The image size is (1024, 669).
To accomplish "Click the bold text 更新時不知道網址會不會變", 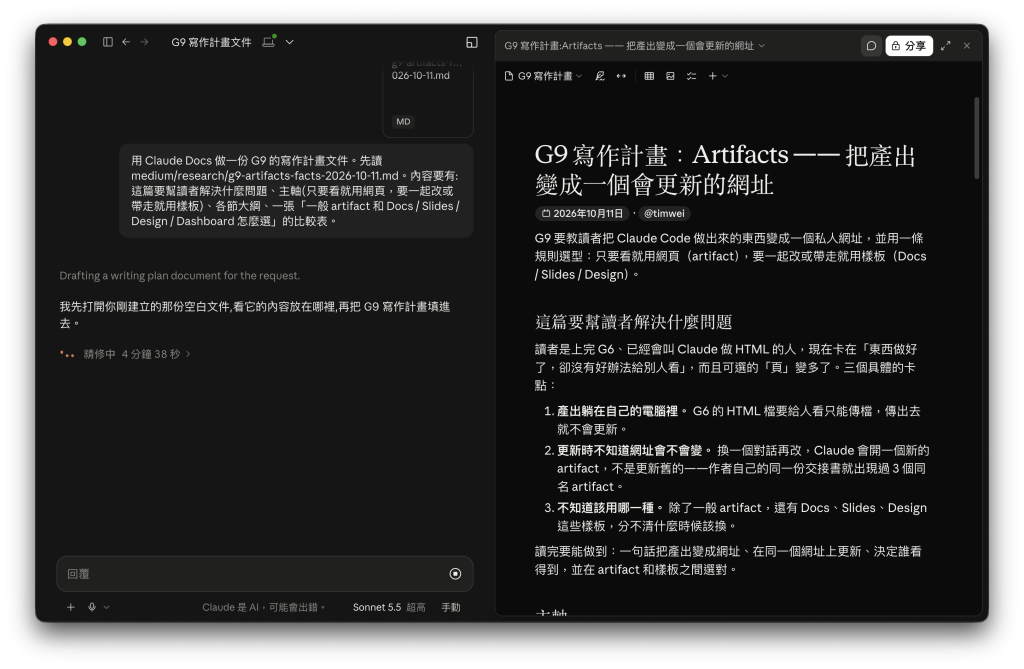I will click(x=630, y=450).
